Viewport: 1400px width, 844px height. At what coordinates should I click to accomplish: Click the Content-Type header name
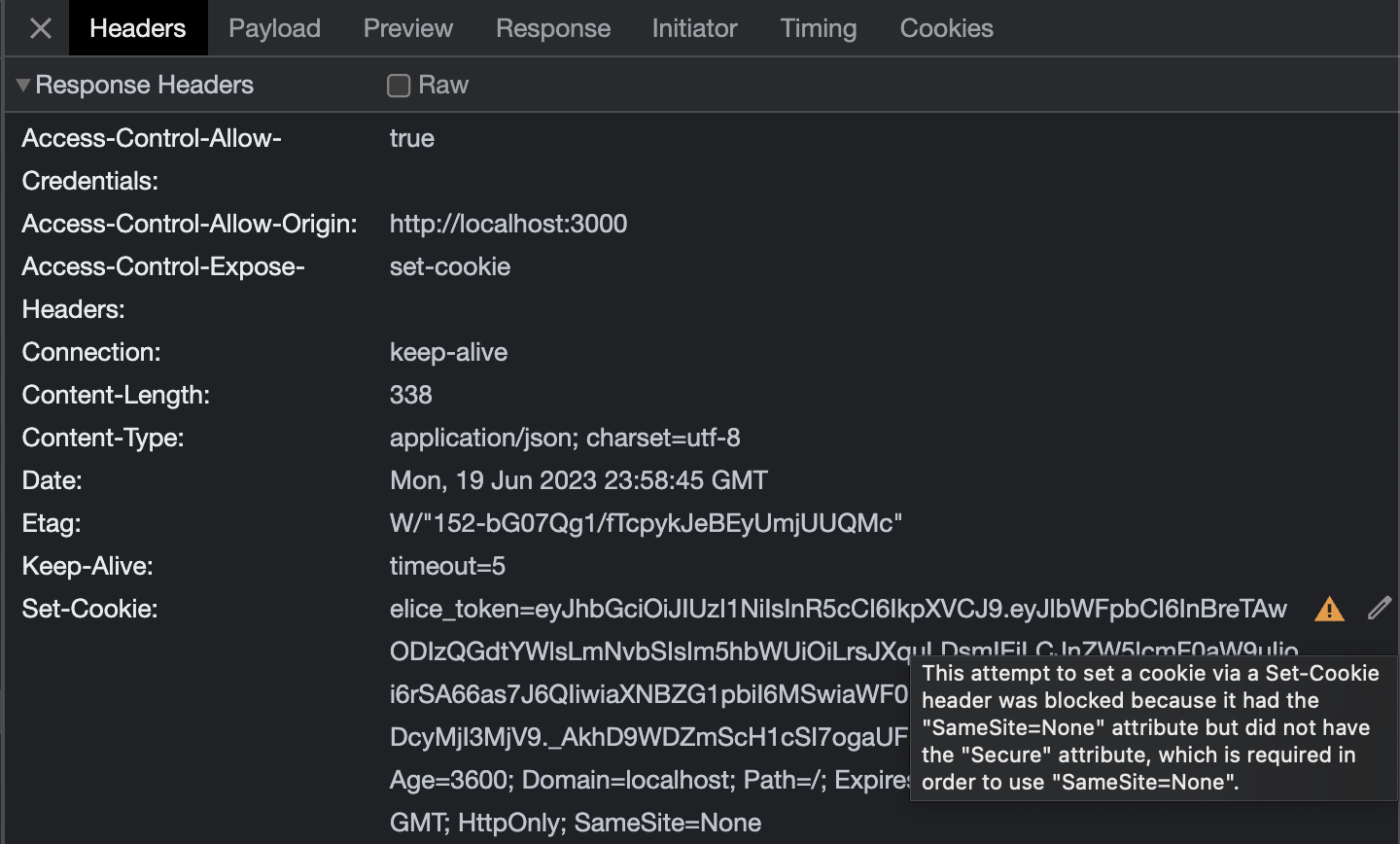tap(103, 438)
